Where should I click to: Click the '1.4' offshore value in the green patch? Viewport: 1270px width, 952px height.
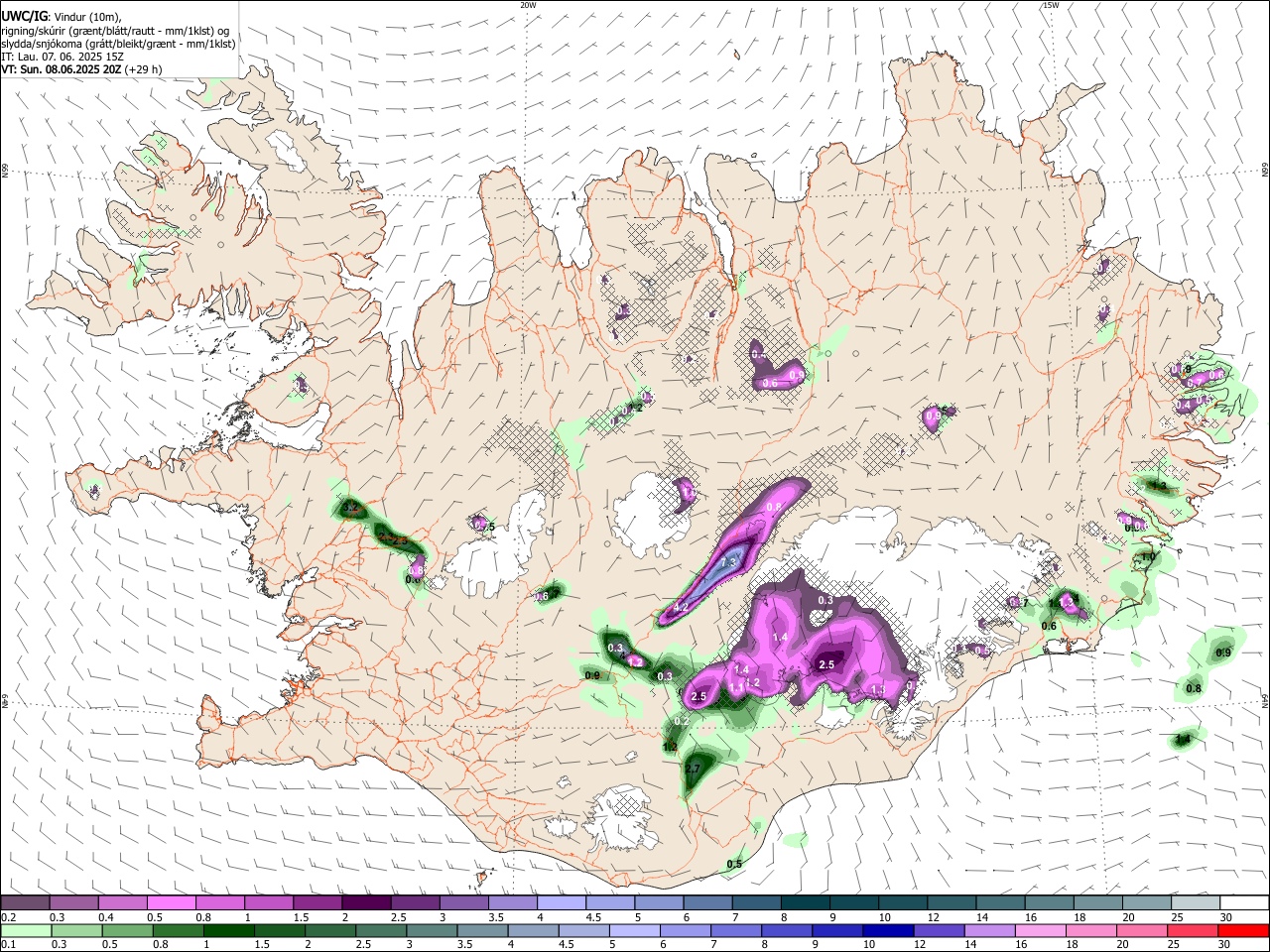[x=1183, y=740]
